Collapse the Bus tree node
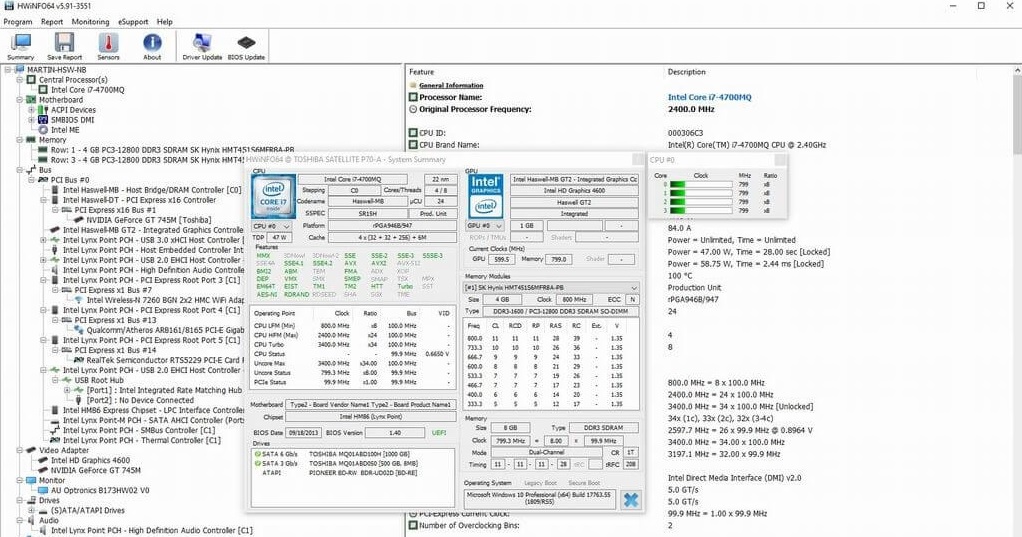1022x537 pixels. (20, 170)
